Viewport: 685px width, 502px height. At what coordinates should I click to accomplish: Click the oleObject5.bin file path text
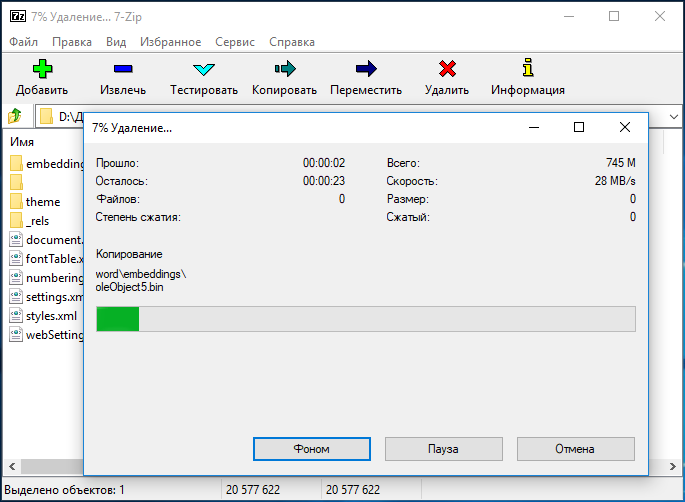141,280
